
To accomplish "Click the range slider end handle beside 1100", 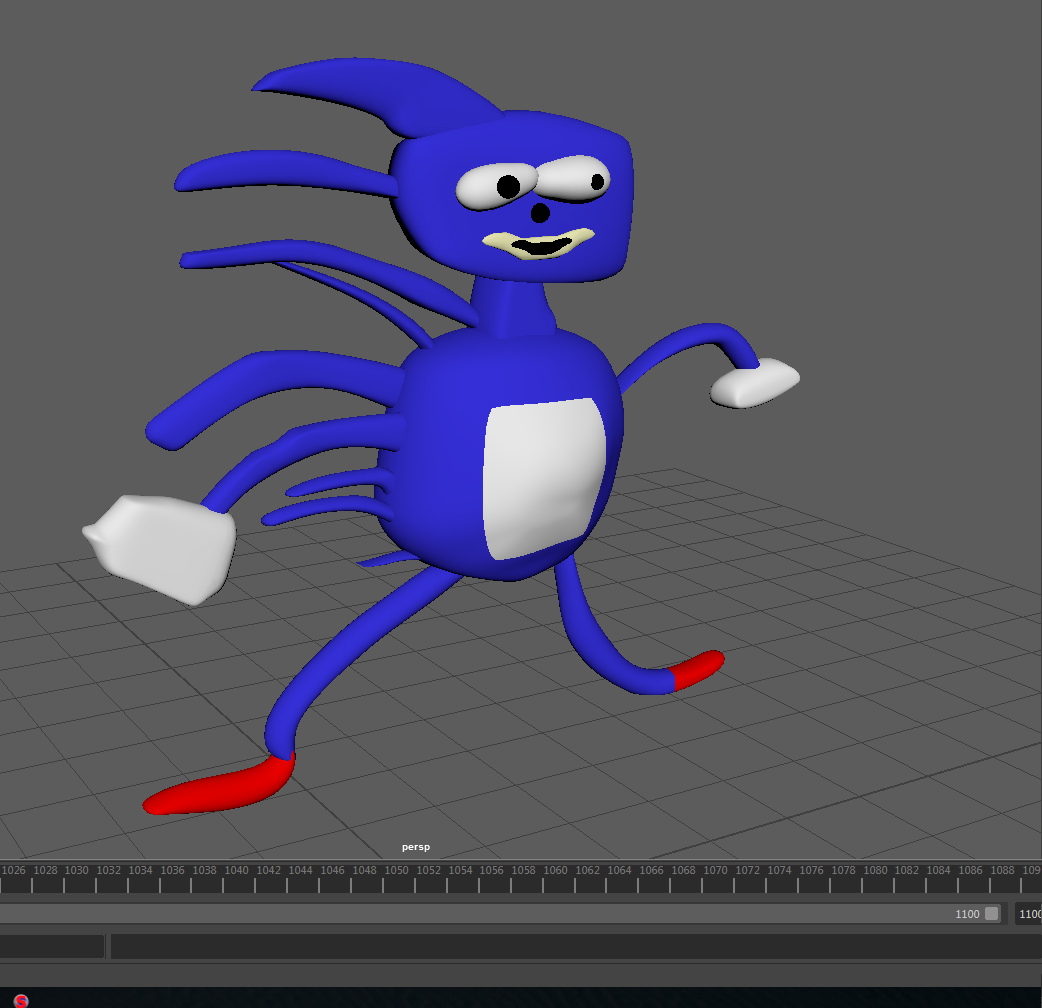I will 991,914.
